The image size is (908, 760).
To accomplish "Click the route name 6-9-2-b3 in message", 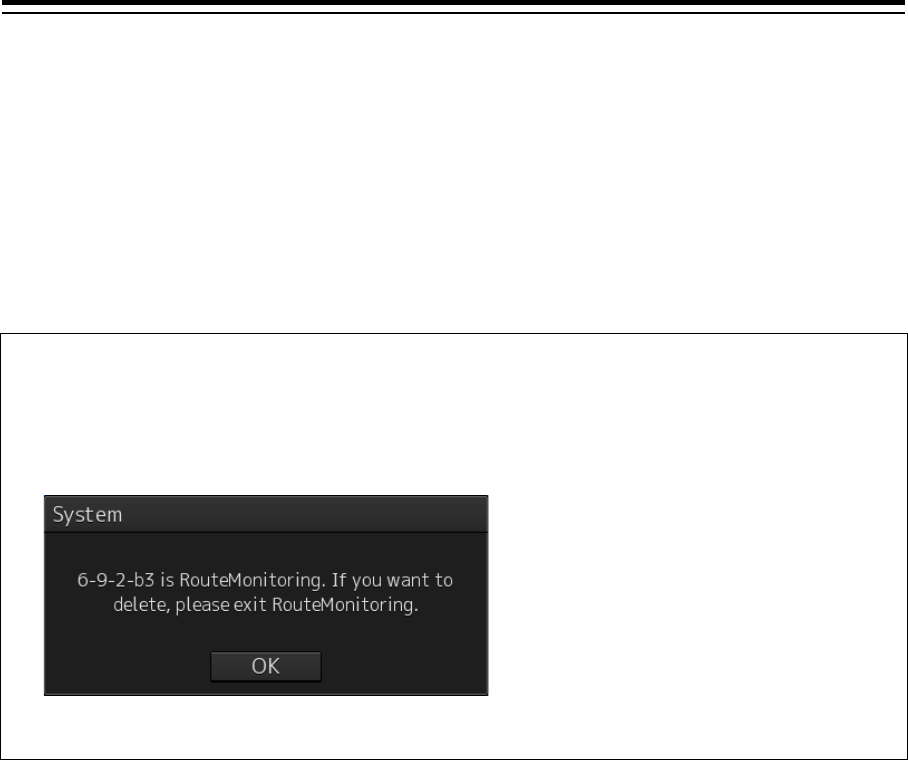I will [x=116, y=580].
